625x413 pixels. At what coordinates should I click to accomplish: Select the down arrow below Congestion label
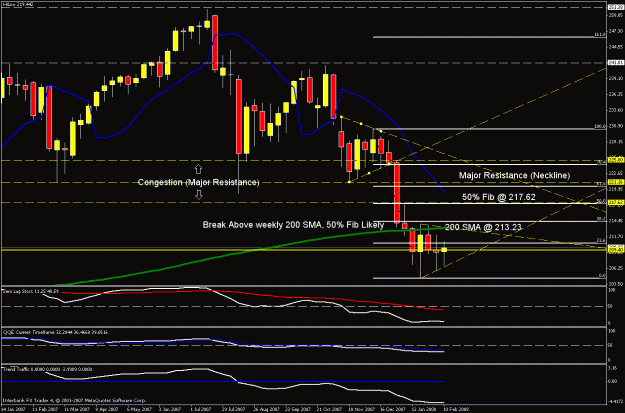[198, 195]
